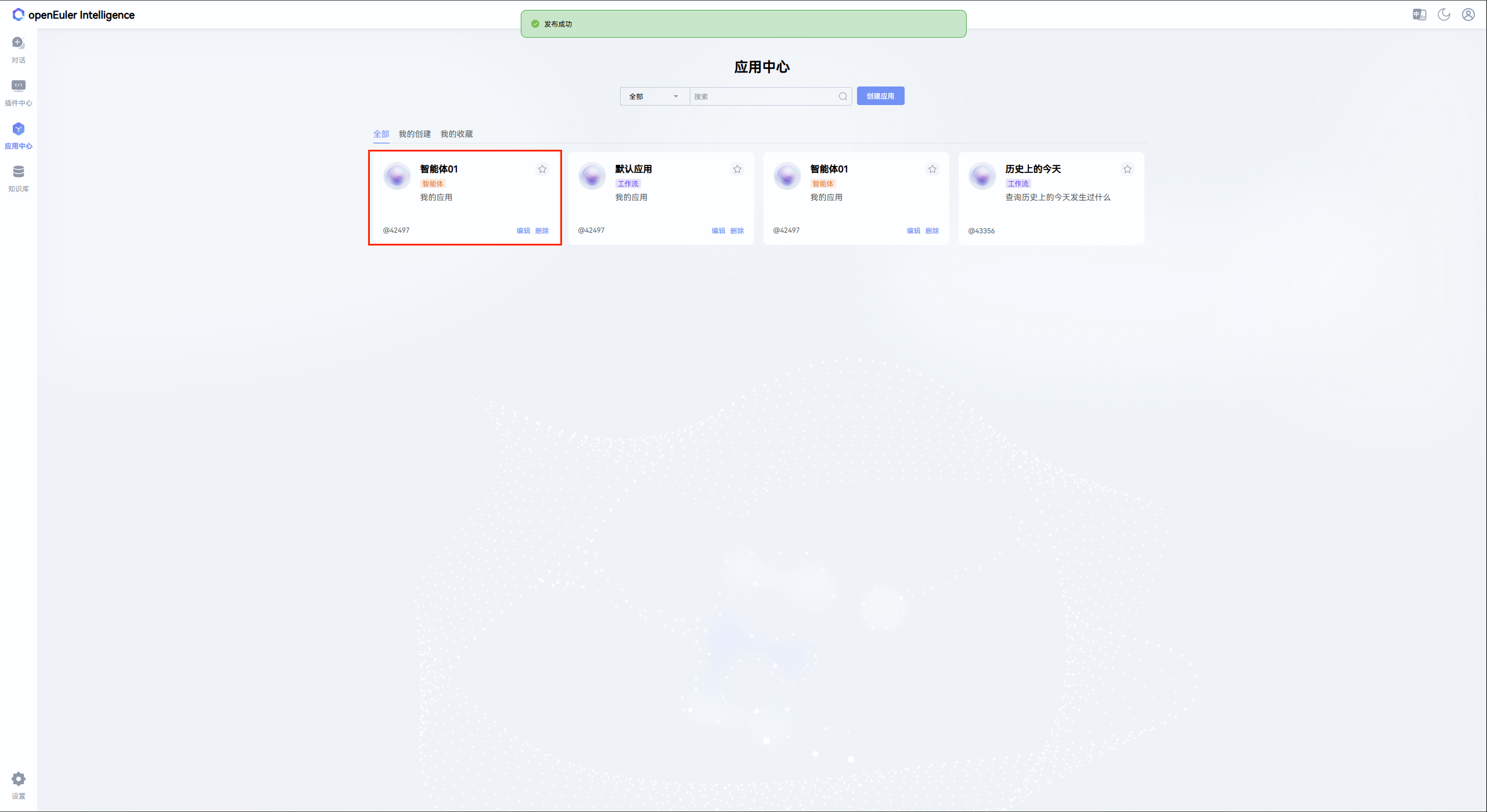Star the 历史上的今天 application

click(1127, 169)
